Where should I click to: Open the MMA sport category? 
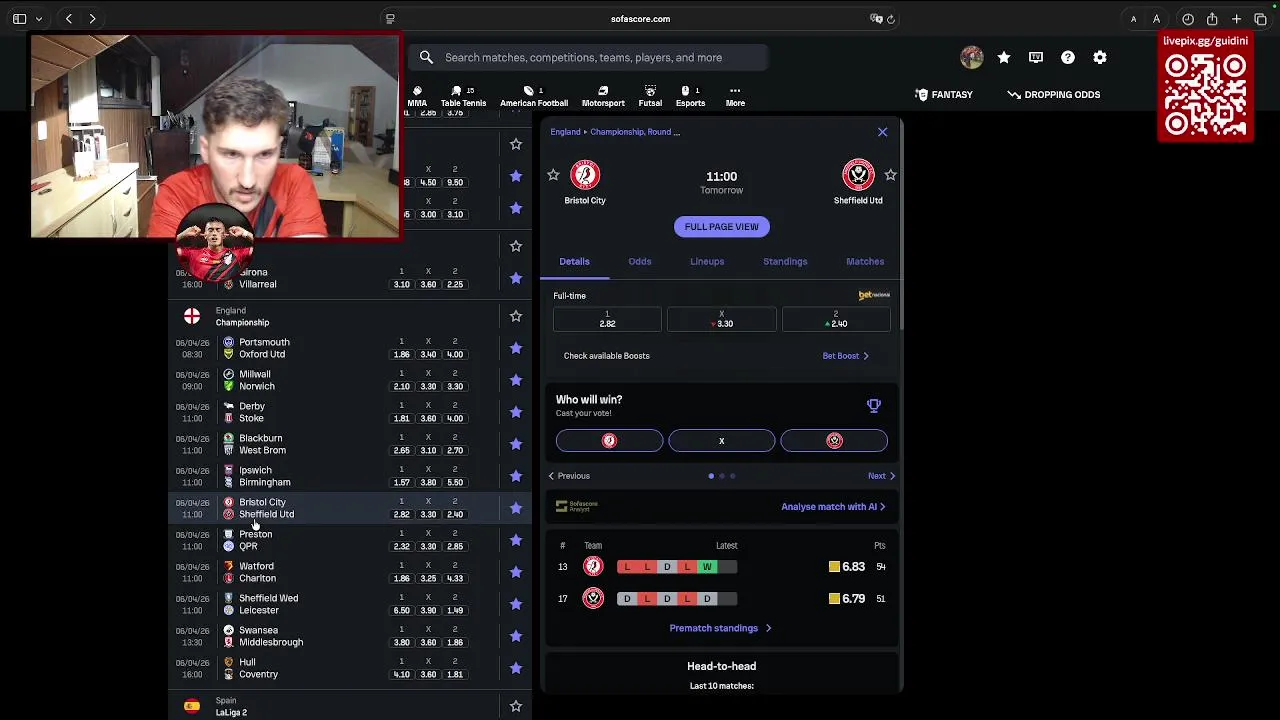[x=417, y=96]
